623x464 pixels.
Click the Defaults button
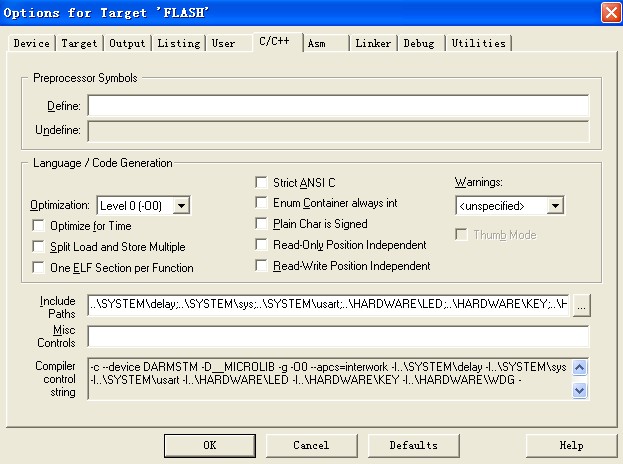tap(414, 445)
